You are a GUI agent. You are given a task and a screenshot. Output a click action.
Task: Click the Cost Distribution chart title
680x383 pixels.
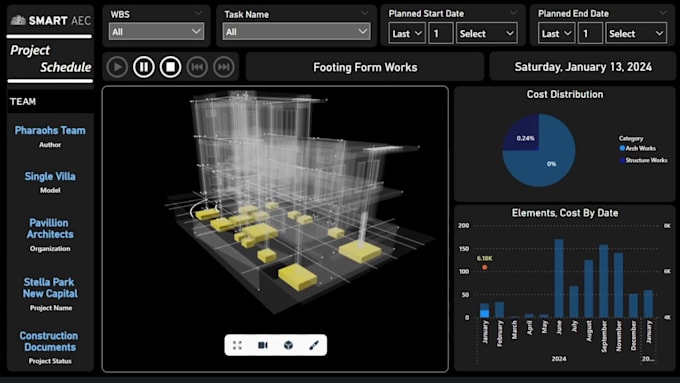(x=565, y=94)
